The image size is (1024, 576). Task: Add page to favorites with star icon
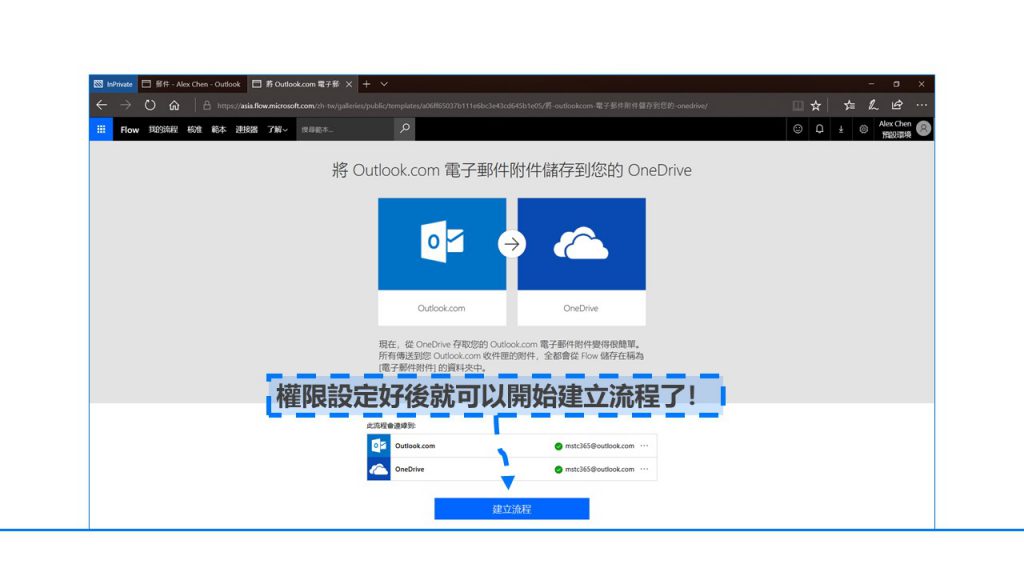tap(816, 105)
